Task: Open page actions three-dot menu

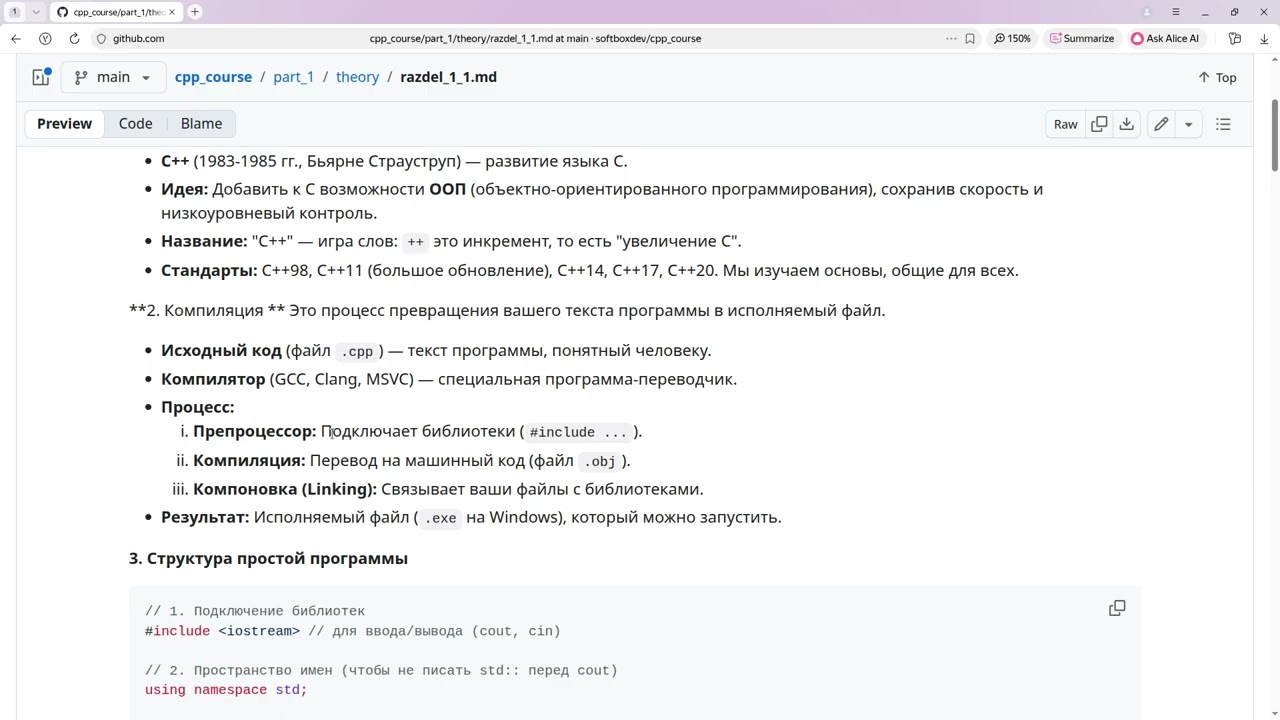Action: pyautogui.click(x=951, y=38)
